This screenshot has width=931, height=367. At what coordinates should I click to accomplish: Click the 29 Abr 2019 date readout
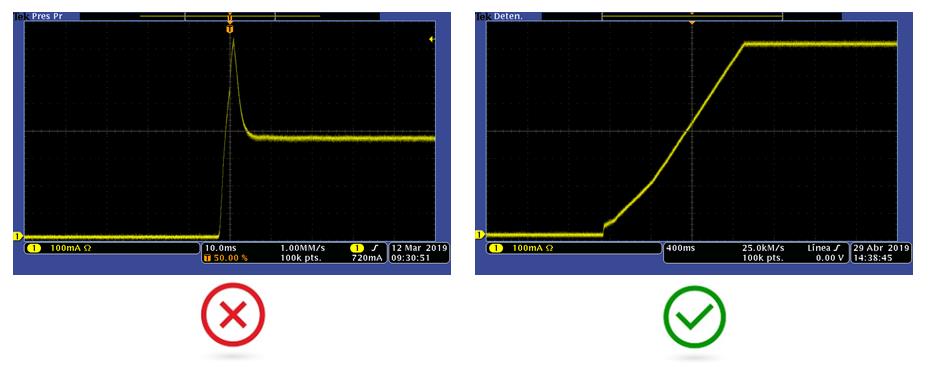pyautogui.click(x=881, y=248)
